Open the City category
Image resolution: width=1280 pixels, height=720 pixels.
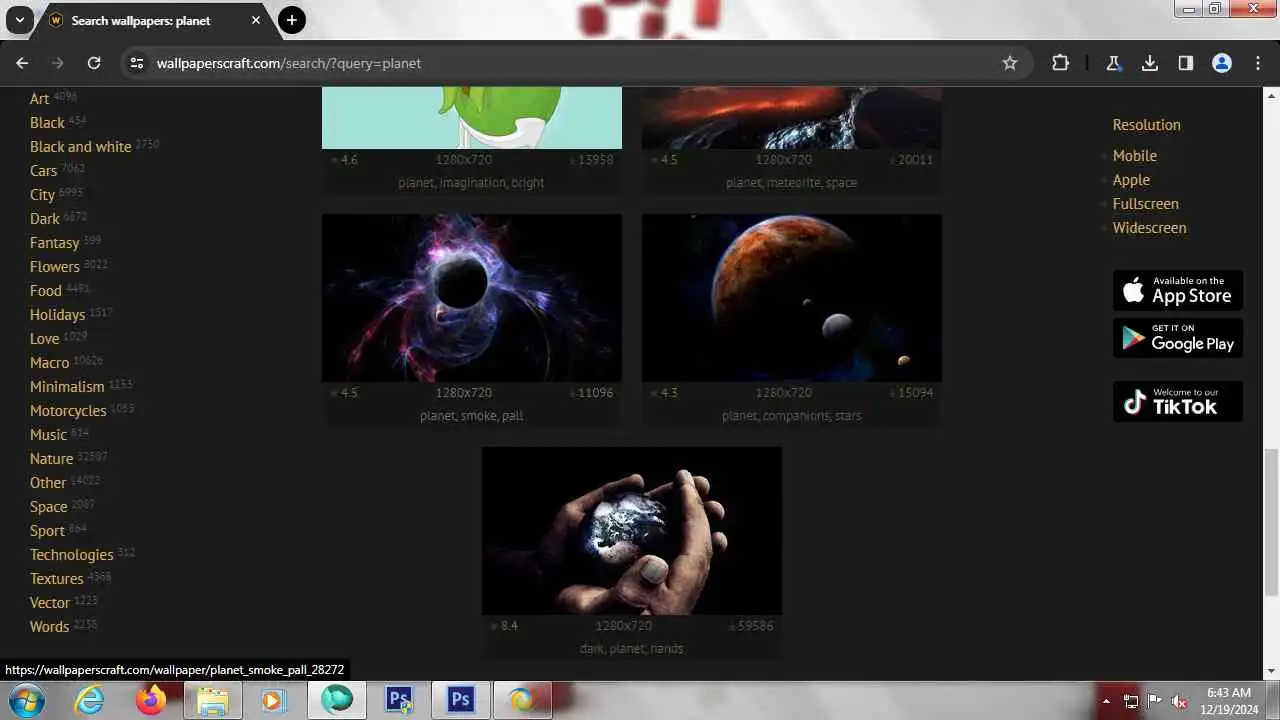tap(42, 194)
